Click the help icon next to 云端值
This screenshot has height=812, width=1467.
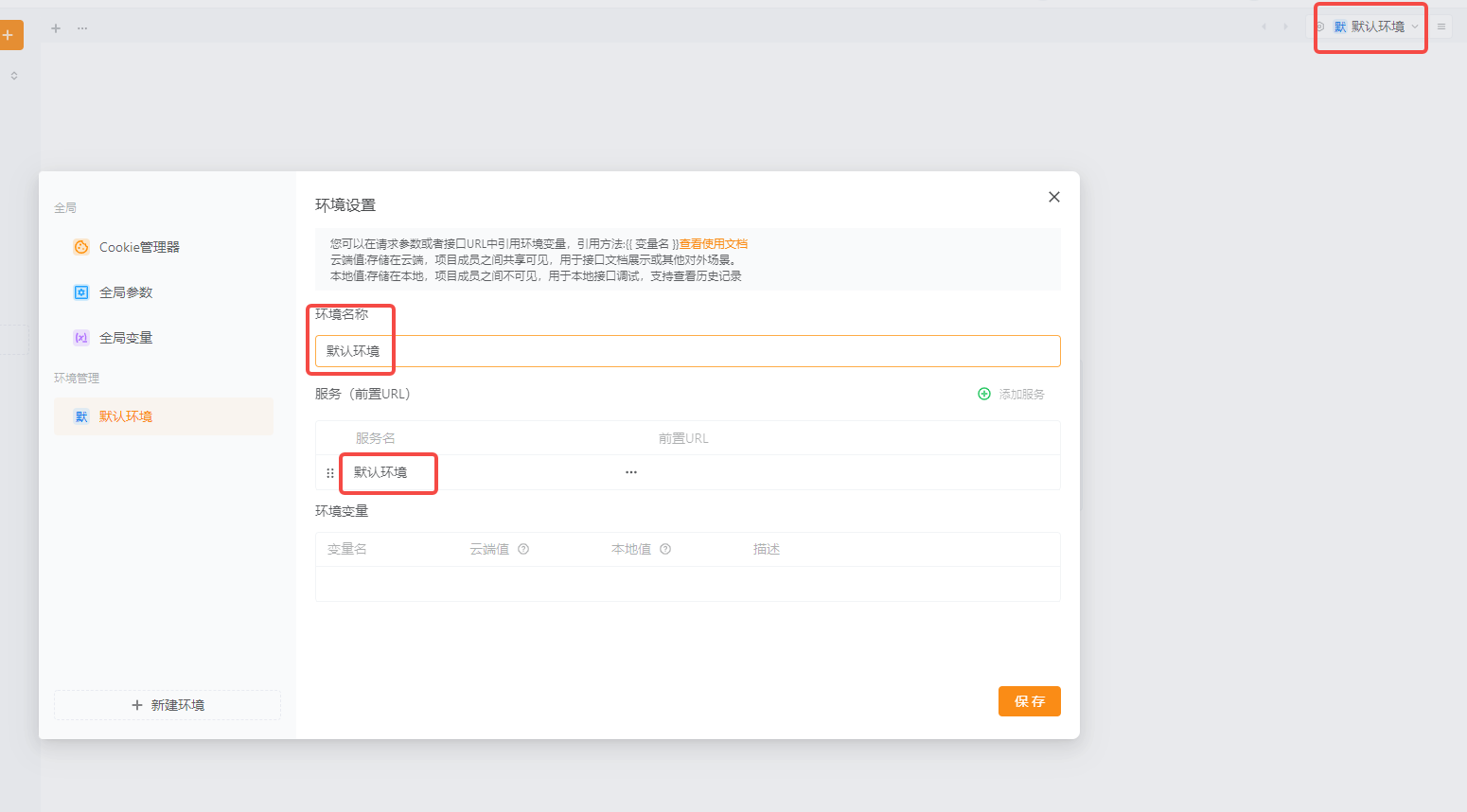point(523,549)
